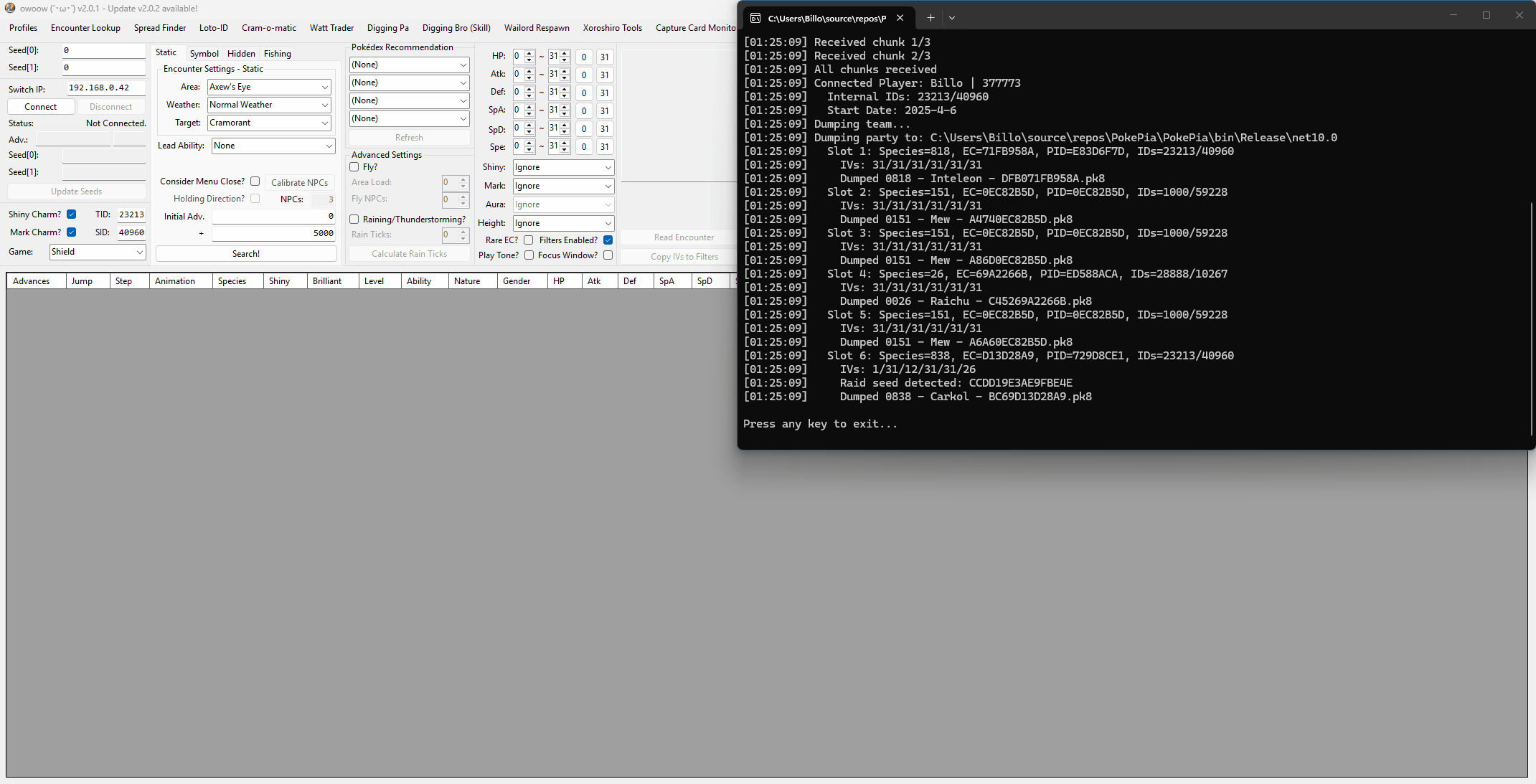Open second Pokédex Recommendation dropdown

point(409,82)
